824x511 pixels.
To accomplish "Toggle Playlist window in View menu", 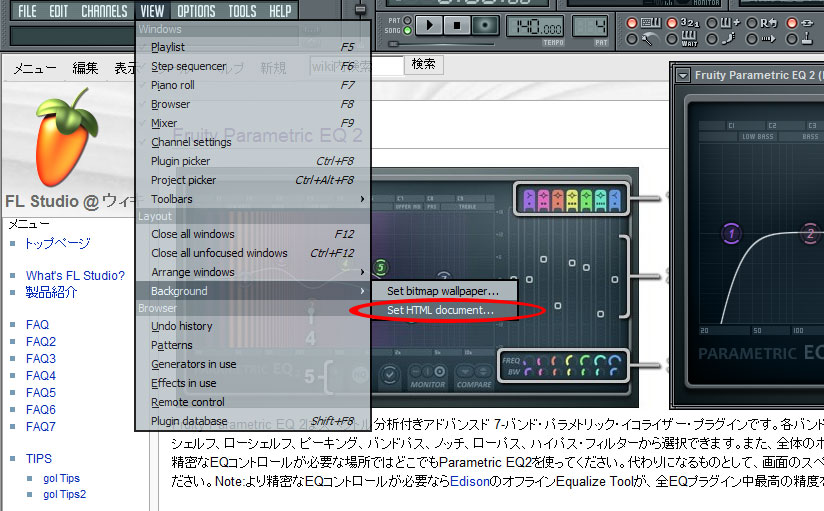I will [253, 47].
